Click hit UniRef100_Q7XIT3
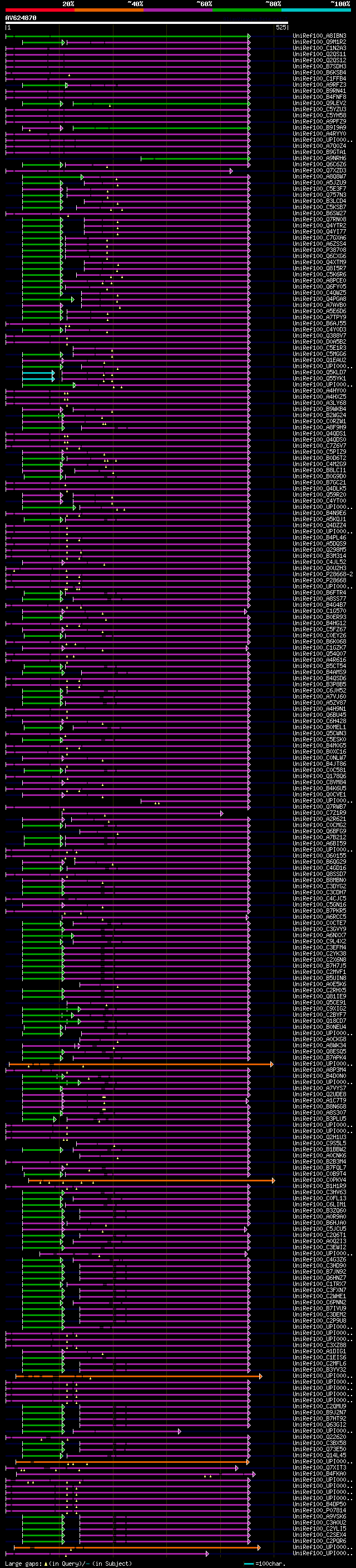This screenshot has width=356, height=1568. pos(319,1467)
